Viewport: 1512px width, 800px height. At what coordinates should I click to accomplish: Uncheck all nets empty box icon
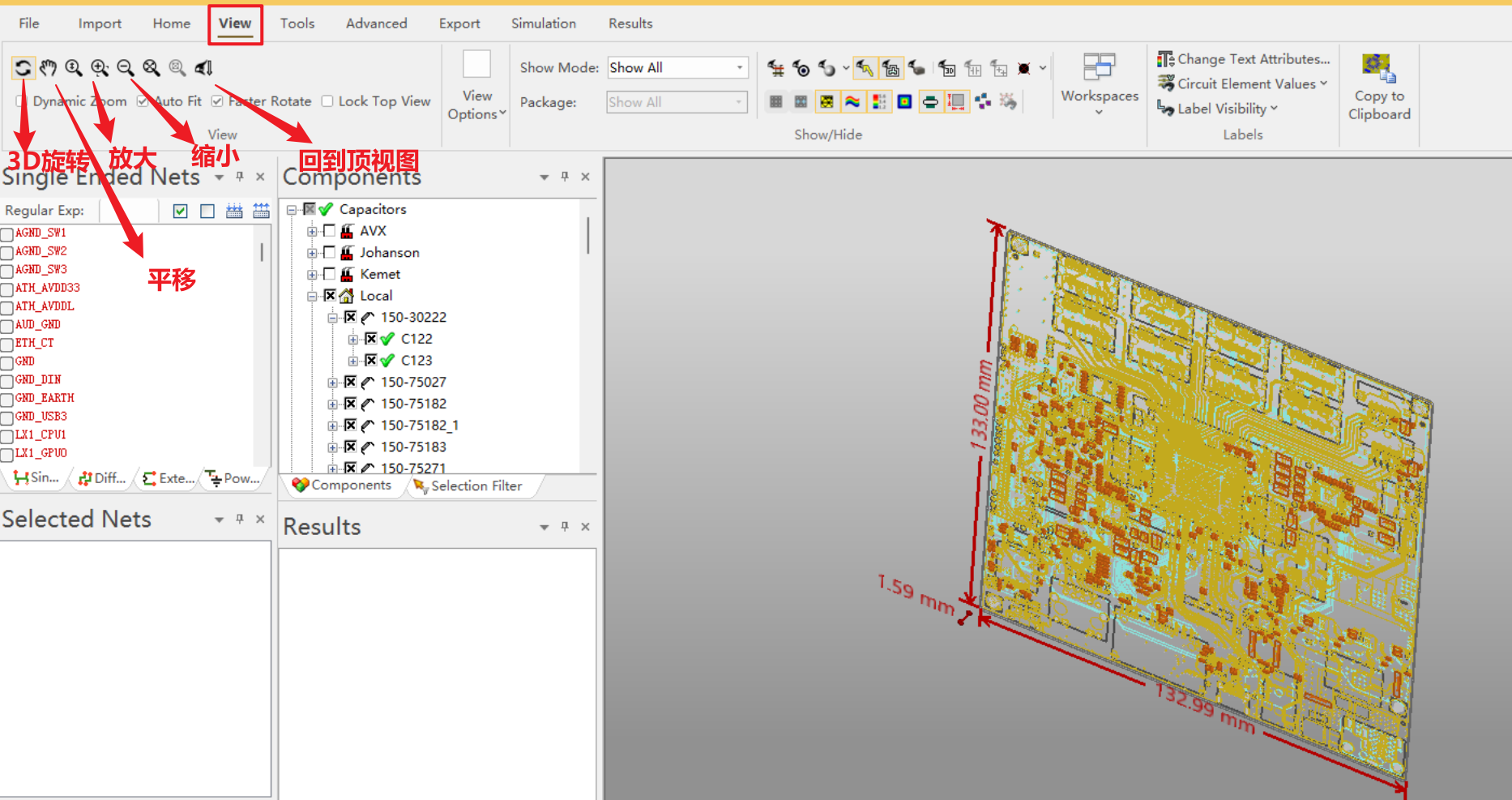point(207,211)
